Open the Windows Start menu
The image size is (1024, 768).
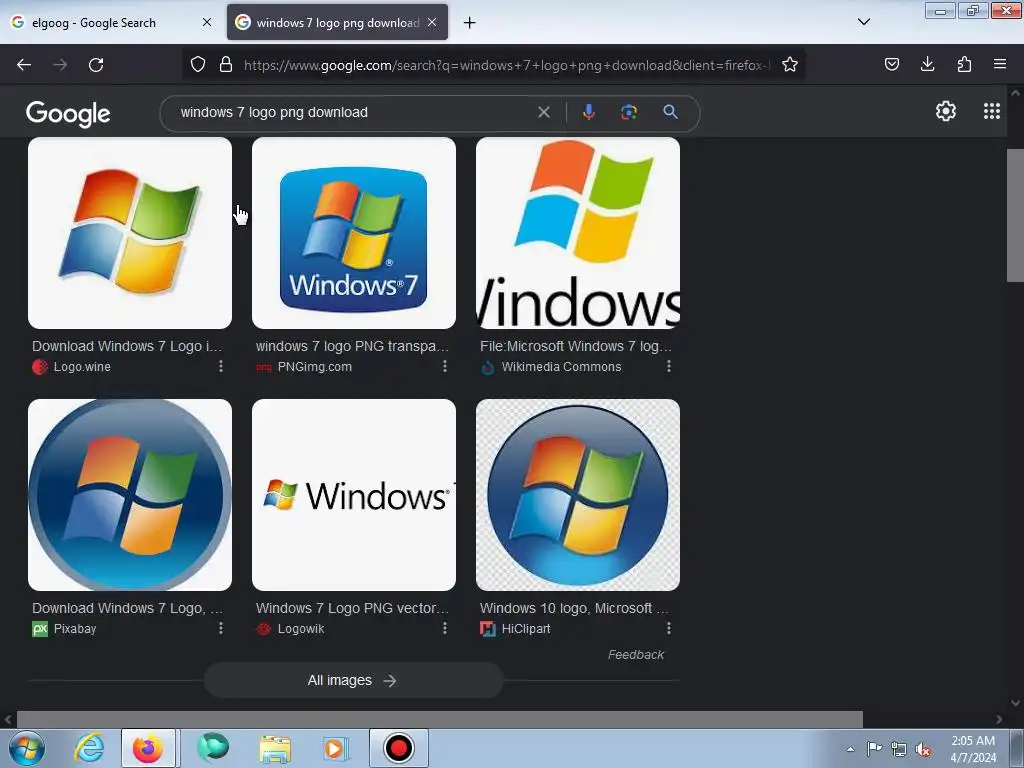27,748
